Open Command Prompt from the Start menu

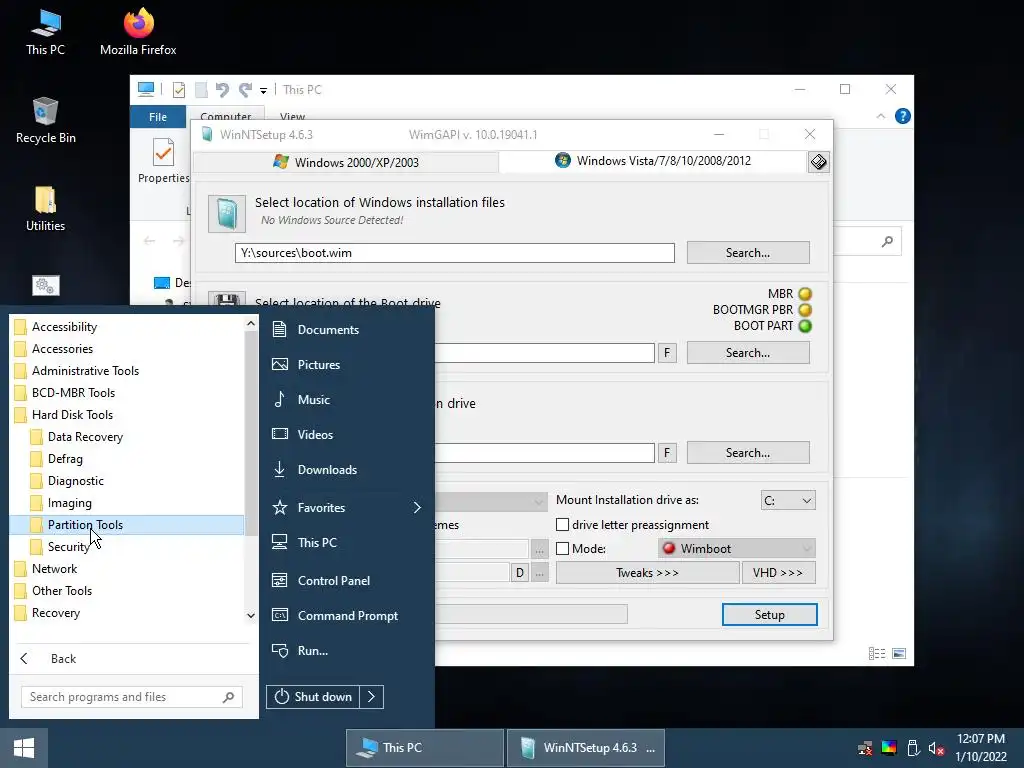point(347,615)
